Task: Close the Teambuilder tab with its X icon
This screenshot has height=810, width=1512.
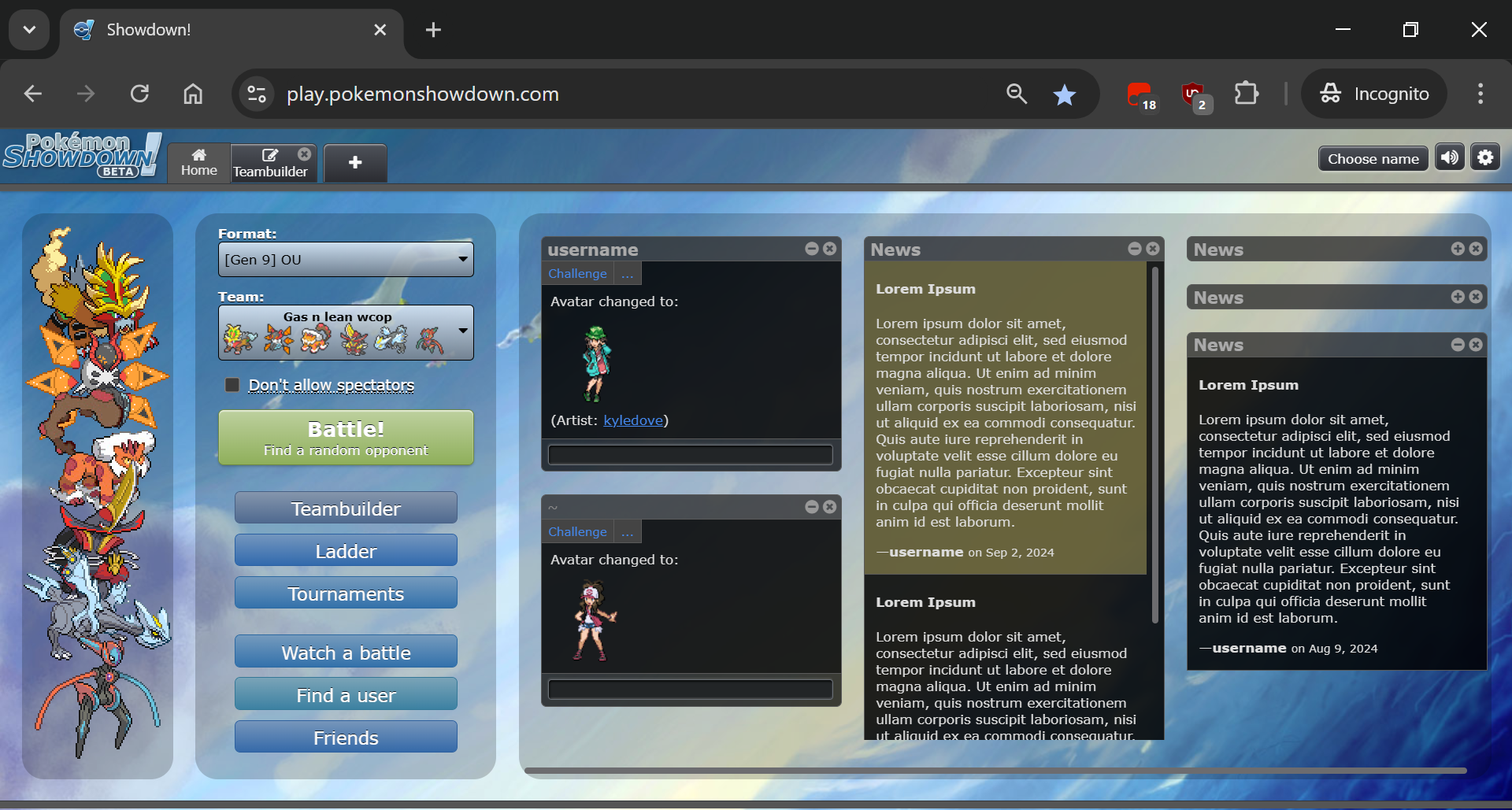Action: (304, 154)
